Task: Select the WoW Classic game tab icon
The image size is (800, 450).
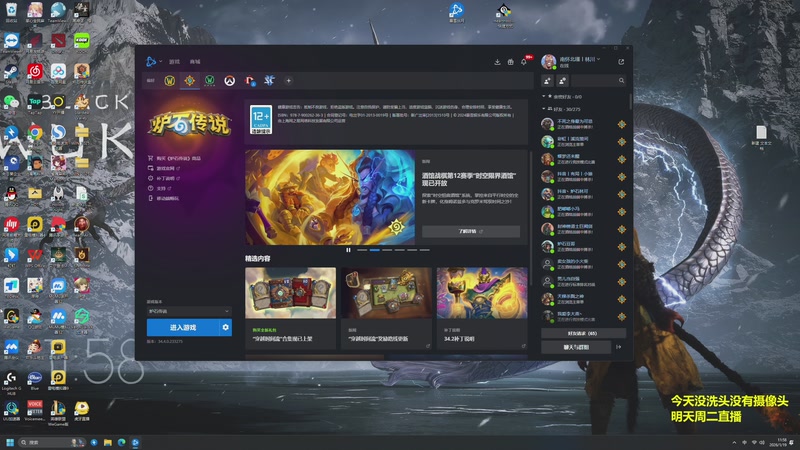Action: [x=209, y=81]
